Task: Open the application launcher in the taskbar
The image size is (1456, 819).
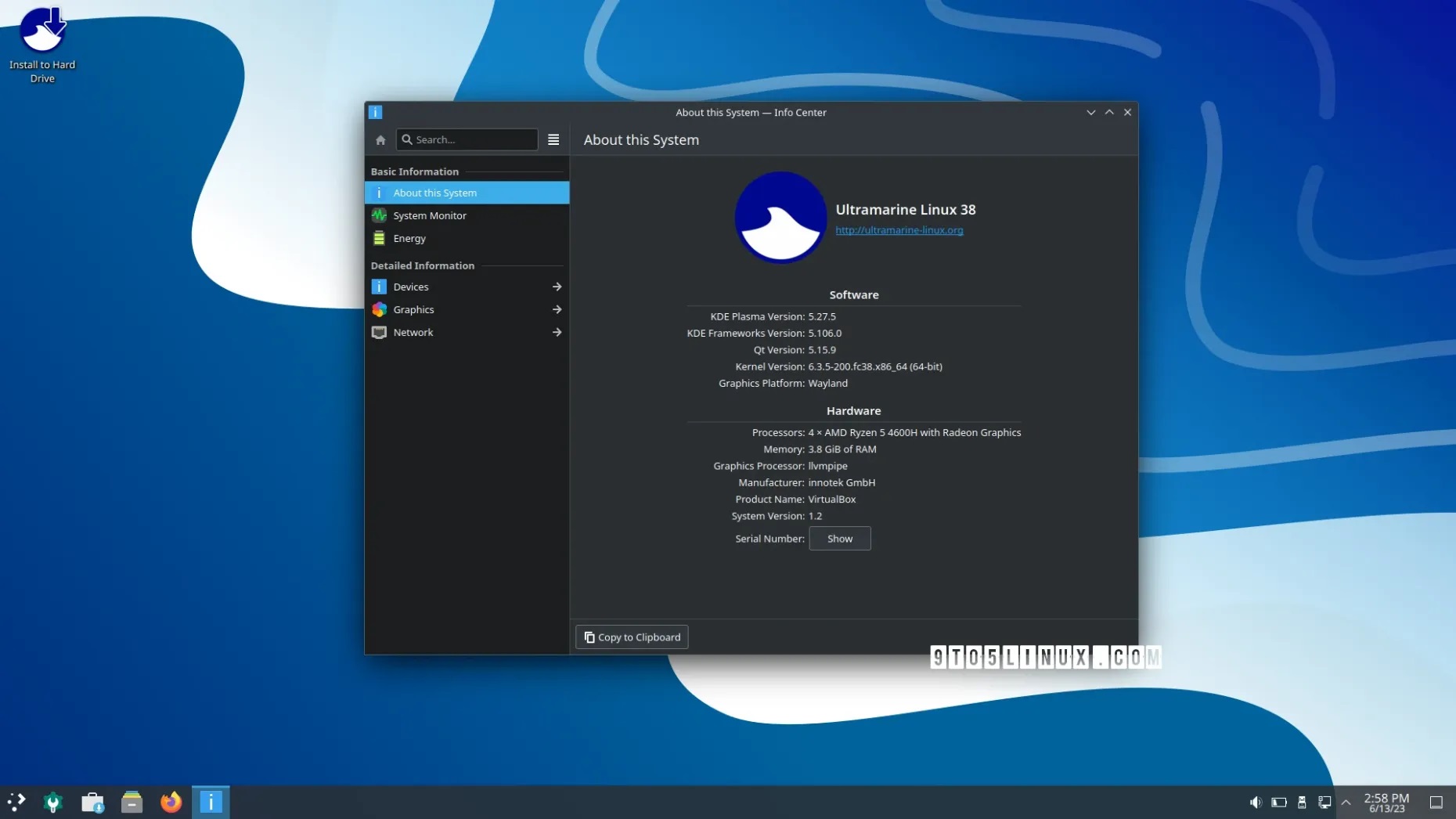Action: tap(15, 802)
